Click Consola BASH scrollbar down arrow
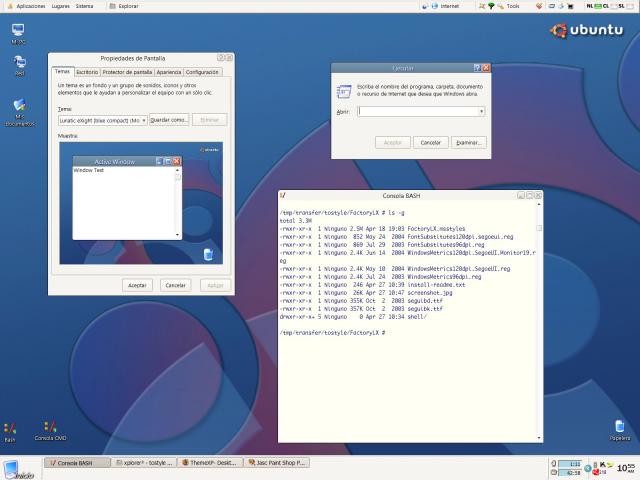This screenshot has width=640, height=480. [539, 438]
